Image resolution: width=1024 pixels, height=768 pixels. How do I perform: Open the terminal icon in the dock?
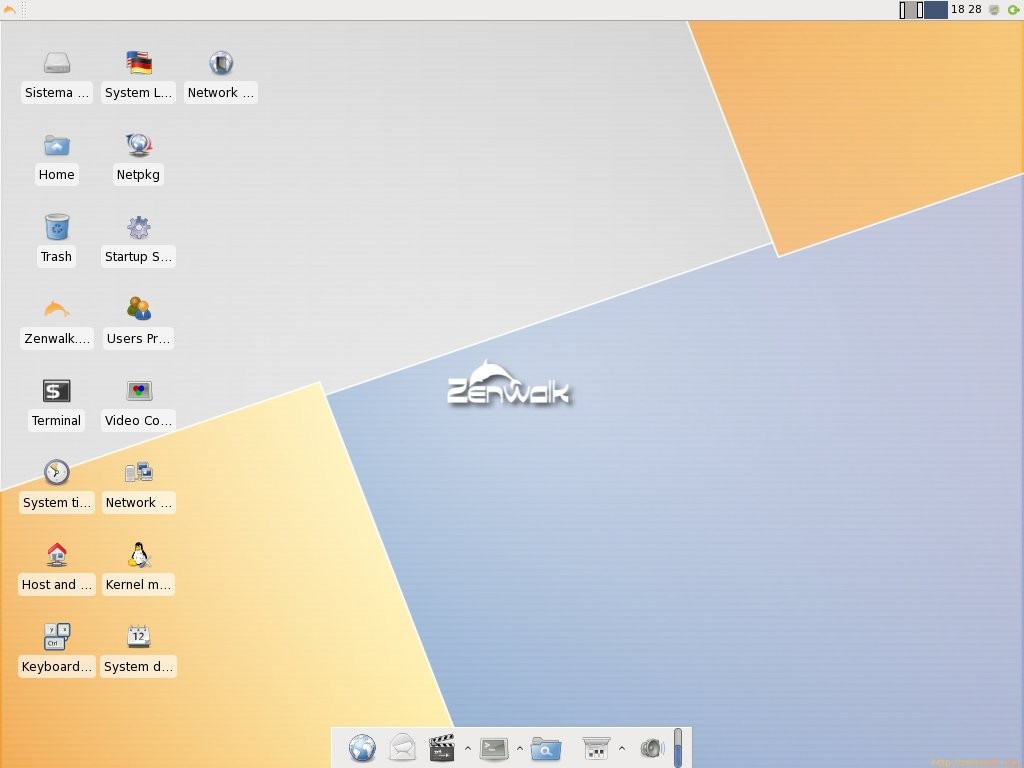[494, 748]
